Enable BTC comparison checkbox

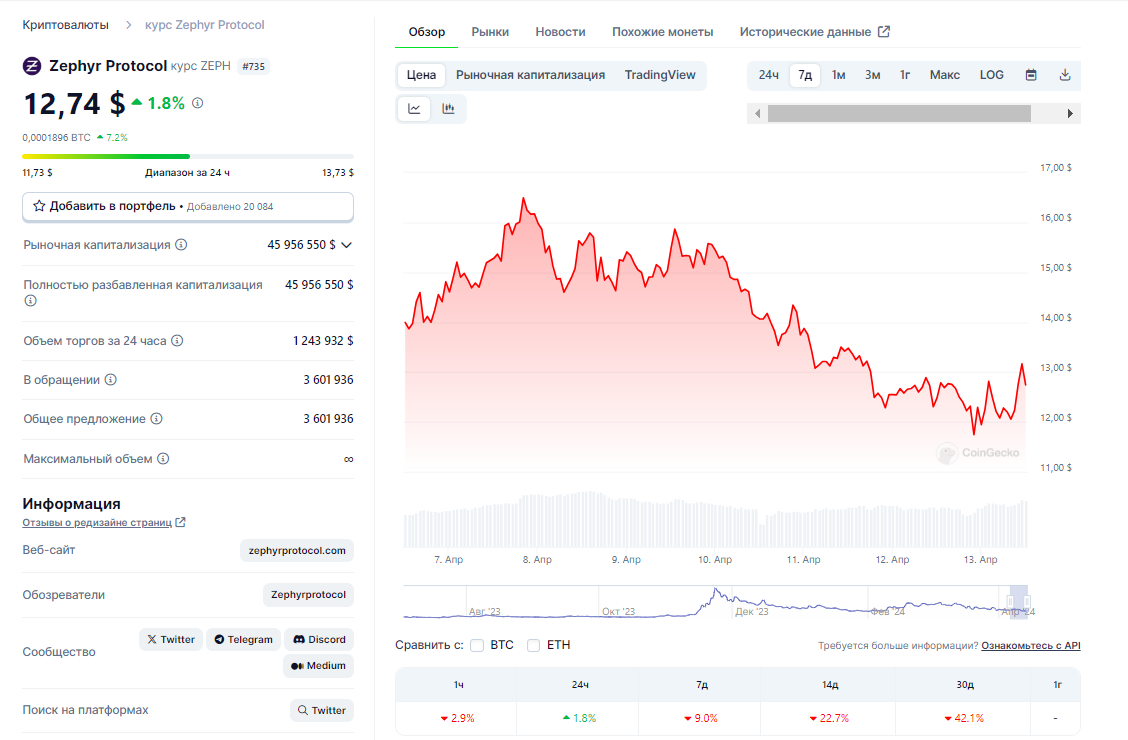click(x=477, y=645)
